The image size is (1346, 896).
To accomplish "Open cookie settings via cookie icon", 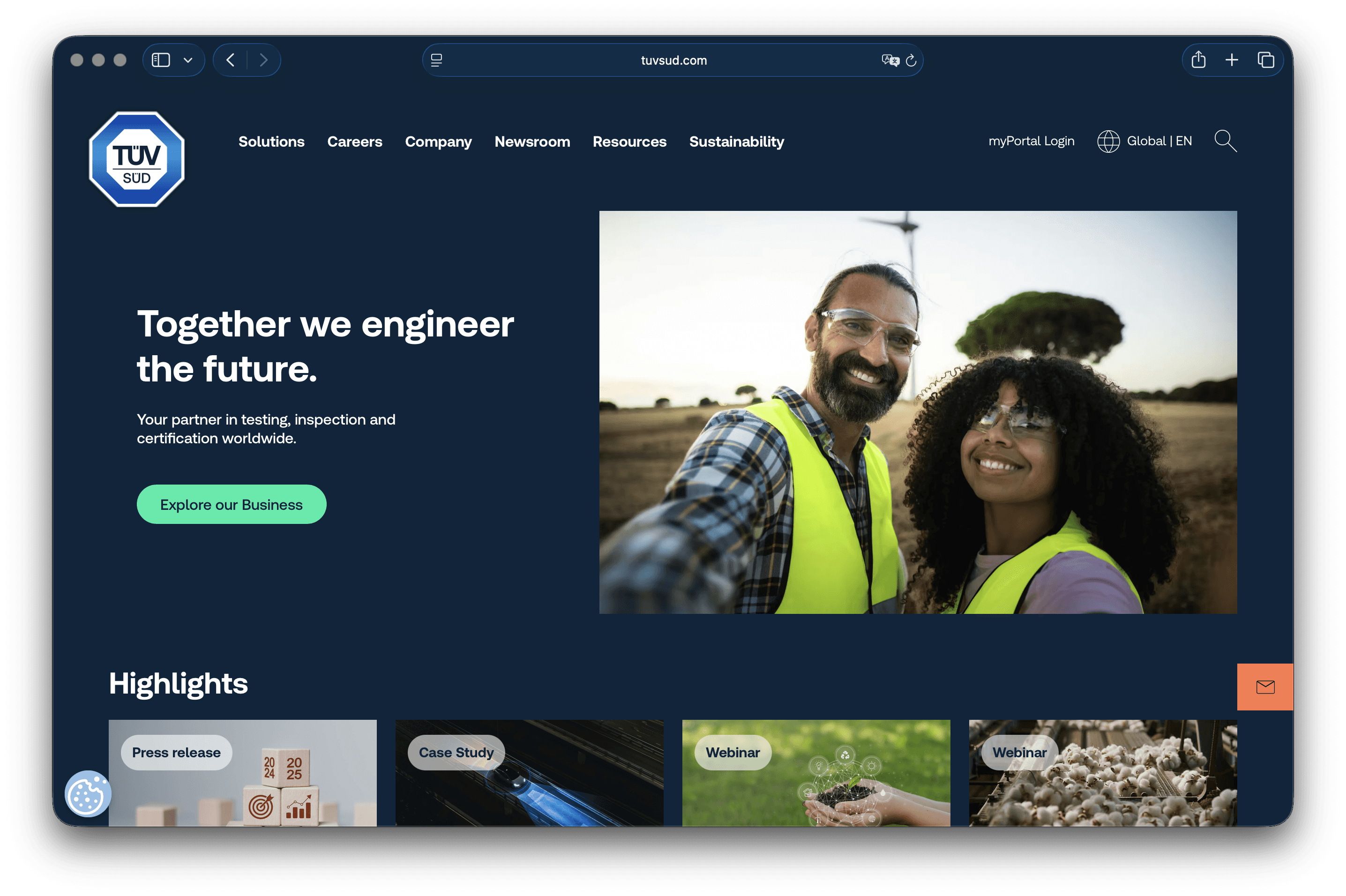I will pyautogui.click(x=88, y=794).
